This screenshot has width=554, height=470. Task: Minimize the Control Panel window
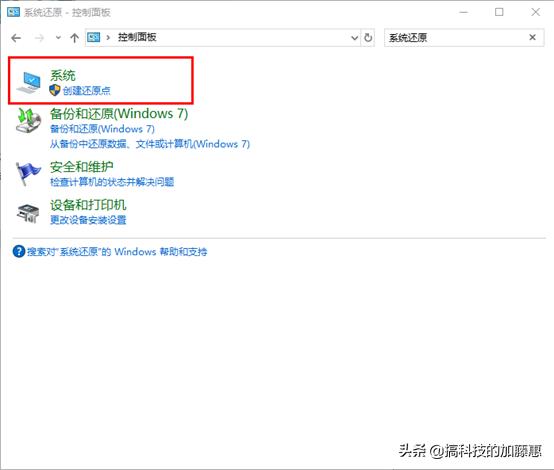click(464, 12)
